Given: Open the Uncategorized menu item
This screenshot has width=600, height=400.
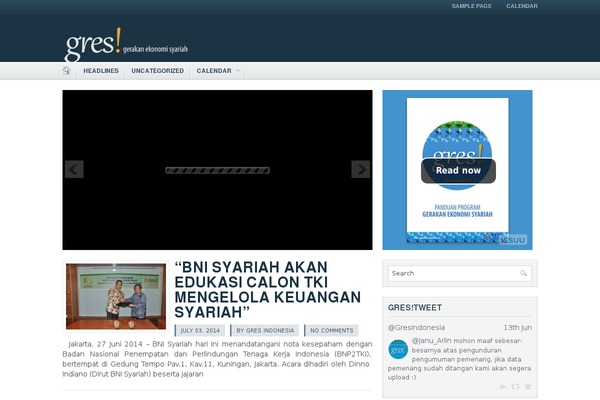Looking at the screenshot, I should pyautogui.click(x=158, y=71).
